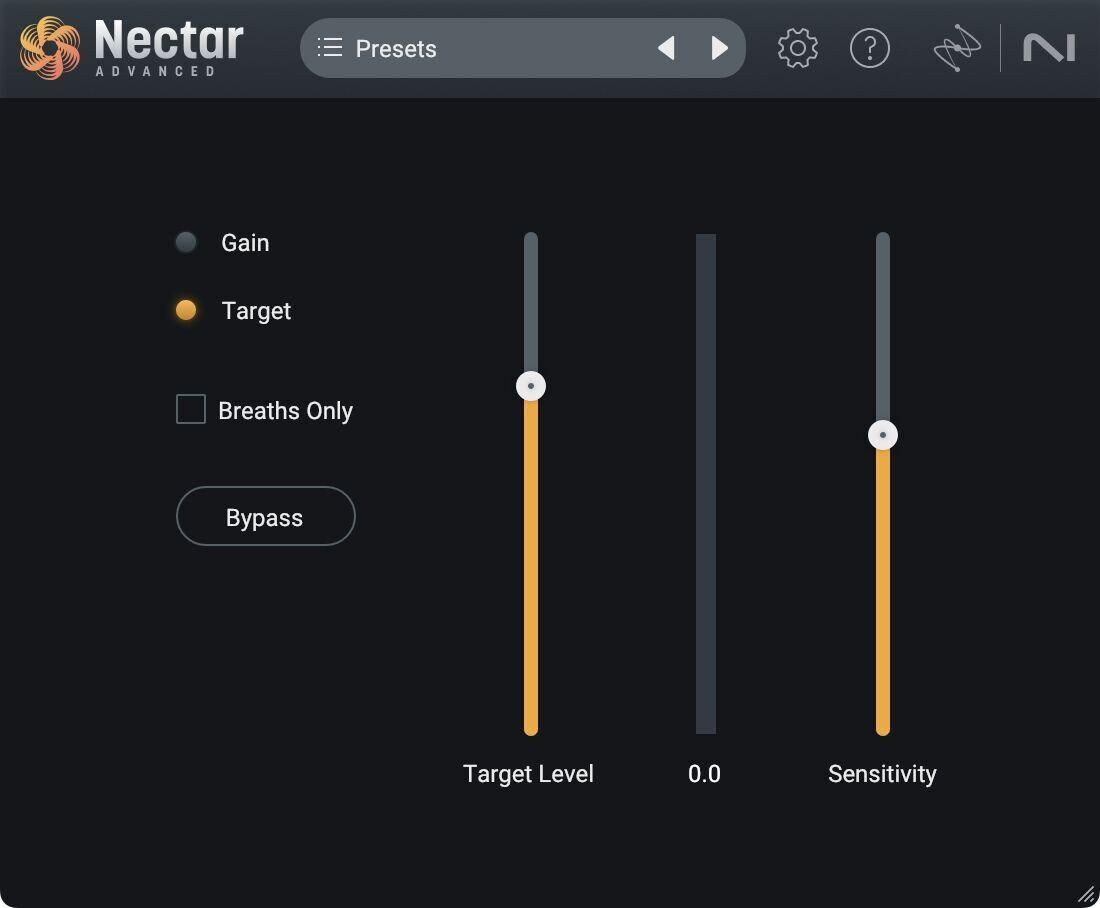Open the settings gear icon

coord(797,48)
